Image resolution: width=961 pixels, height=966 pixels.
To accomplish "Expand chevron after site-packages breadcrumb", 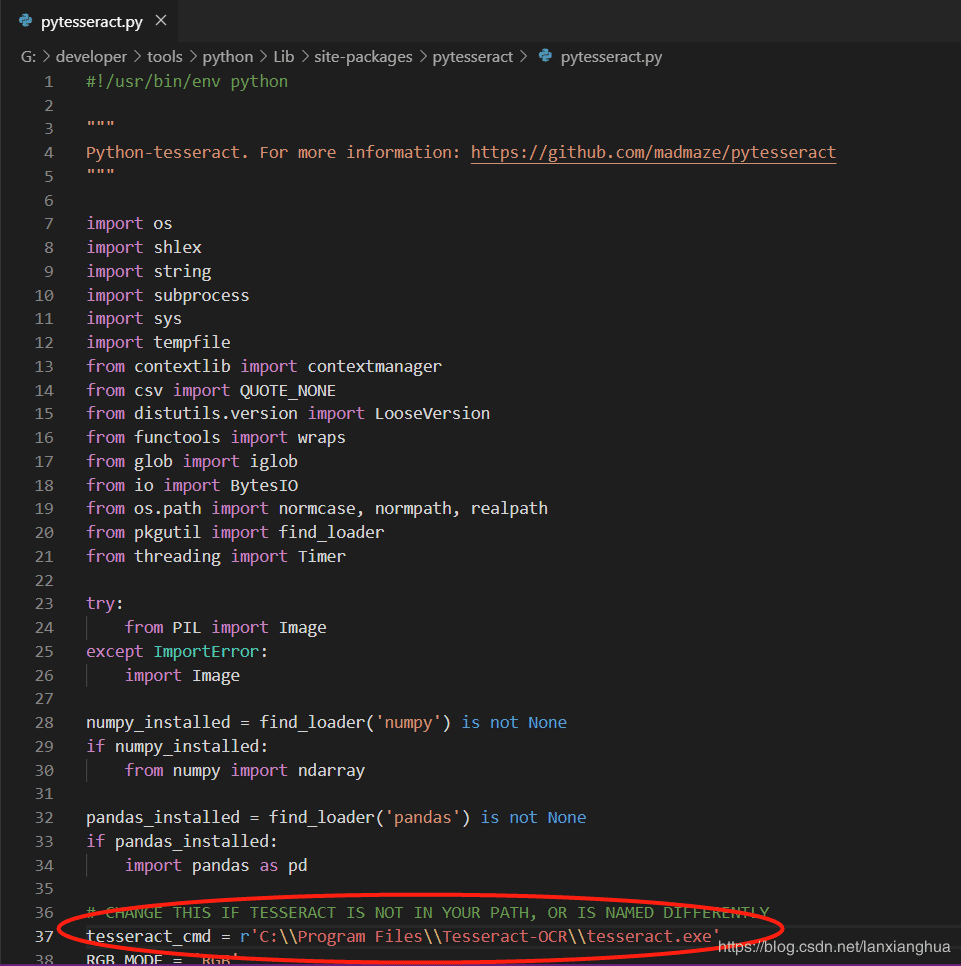I will pos(423,57).
